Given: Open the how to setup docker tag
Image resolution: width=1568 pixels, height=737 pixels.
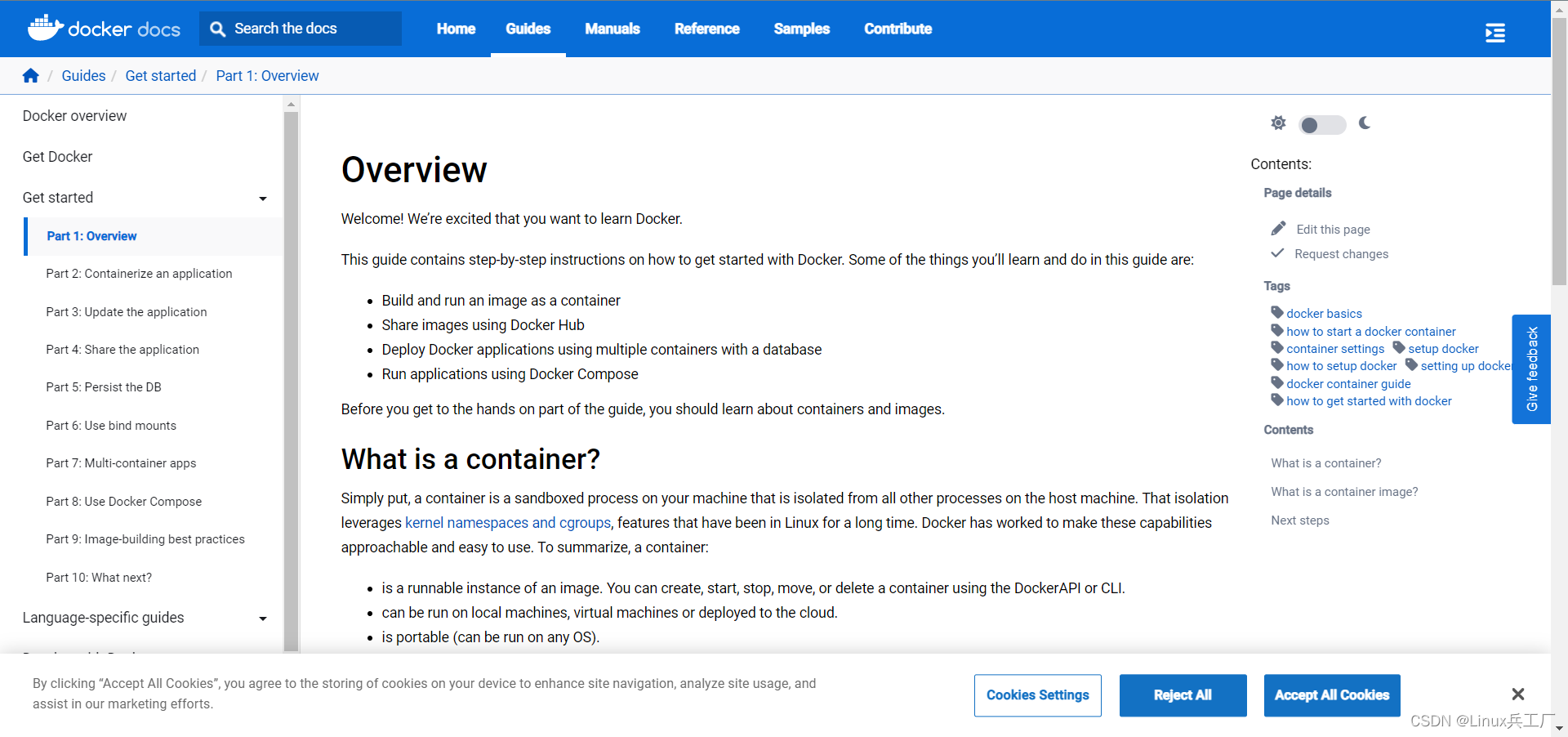Looking at the screenshot, I should (1342, 366).
